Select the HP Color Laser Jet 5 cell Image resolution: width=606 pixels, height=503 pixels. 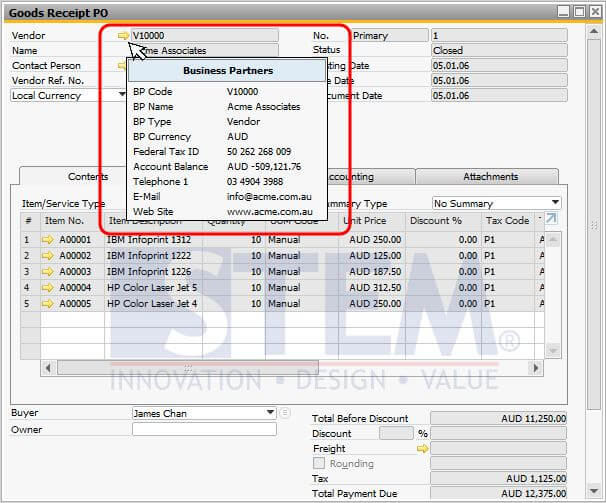tap(153, 287)
